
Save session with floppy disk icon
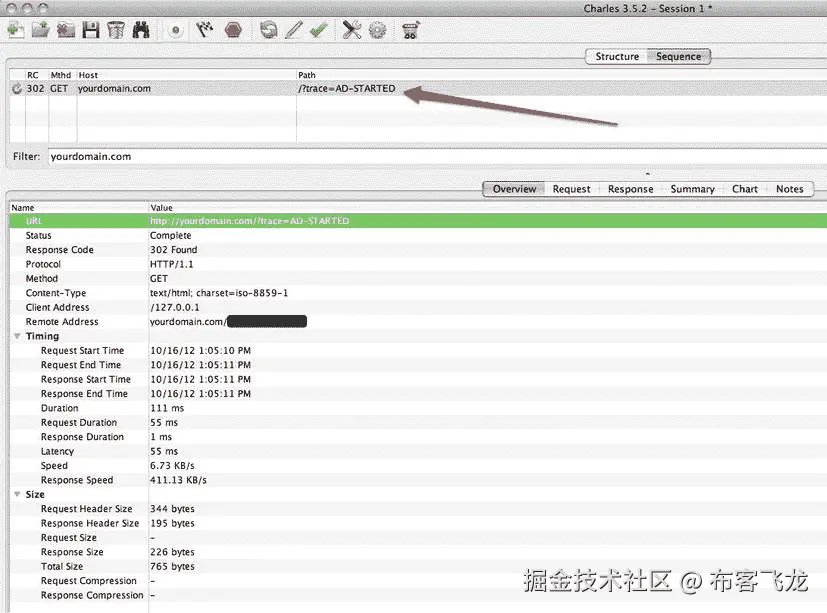(x=91, y=30)
